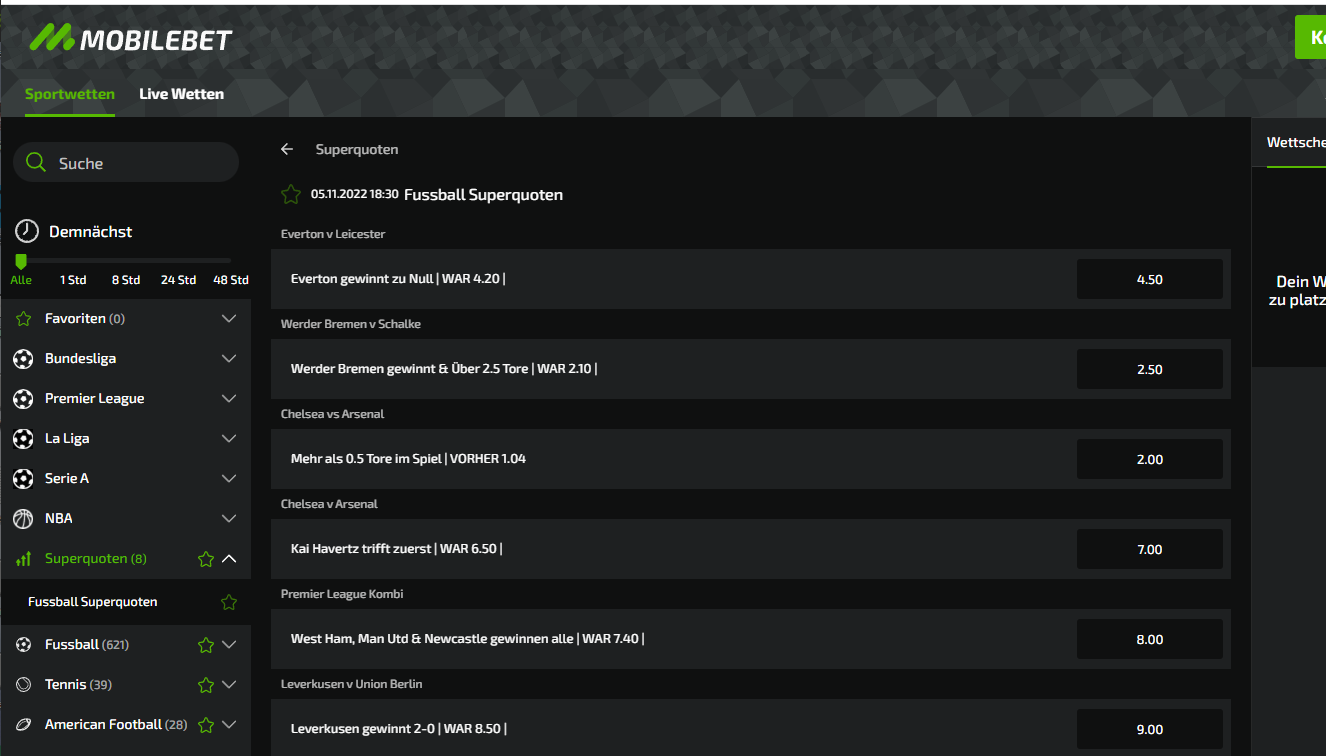1326x756 pixels.
Task: Click the search magnifier icon
Action: pyautogui.click(x=36, y=163)
